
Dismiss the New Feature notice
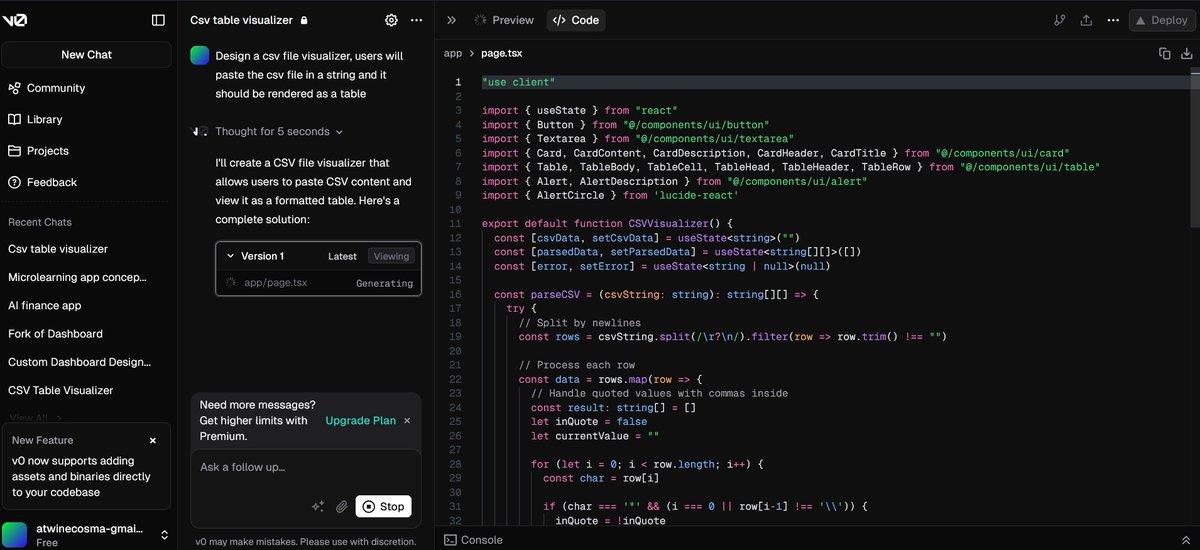[153, 440]
